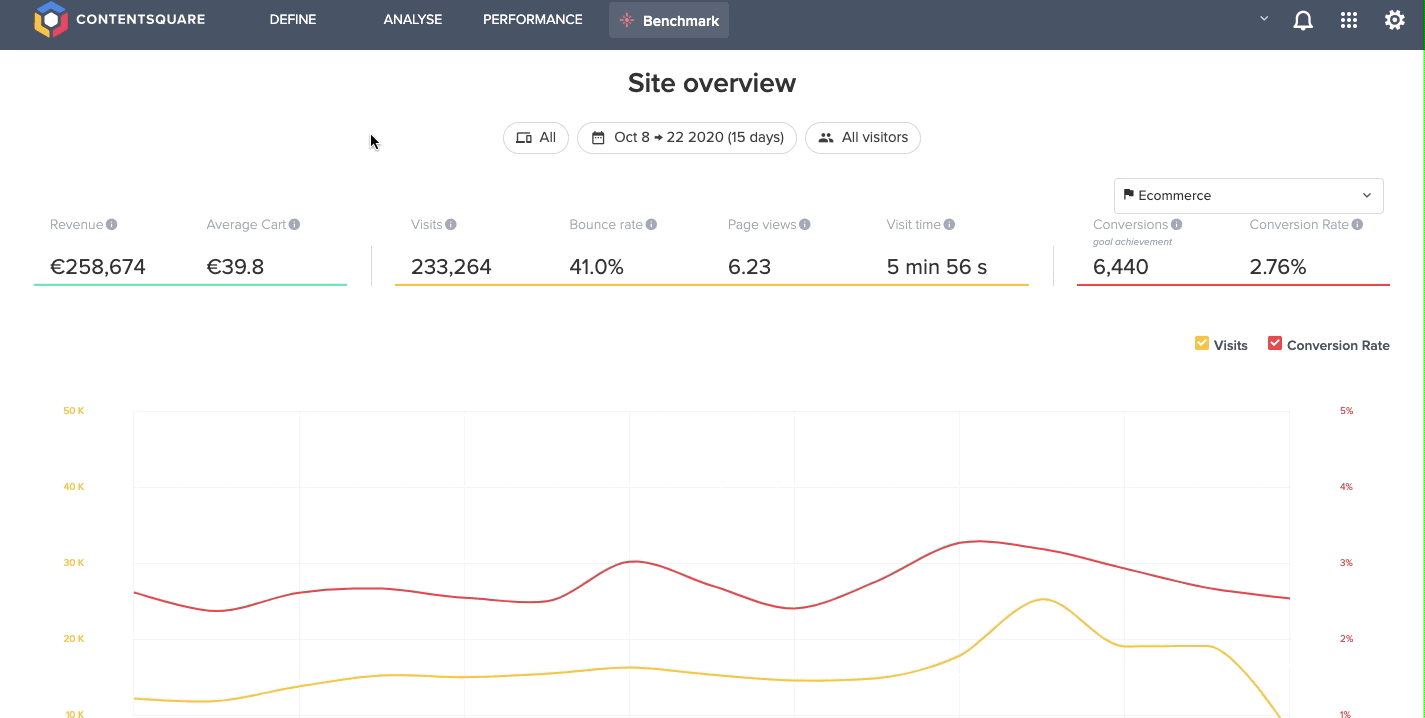Open the All visitors segment filter
The image size is (1425, 718).
coord(863,138)
